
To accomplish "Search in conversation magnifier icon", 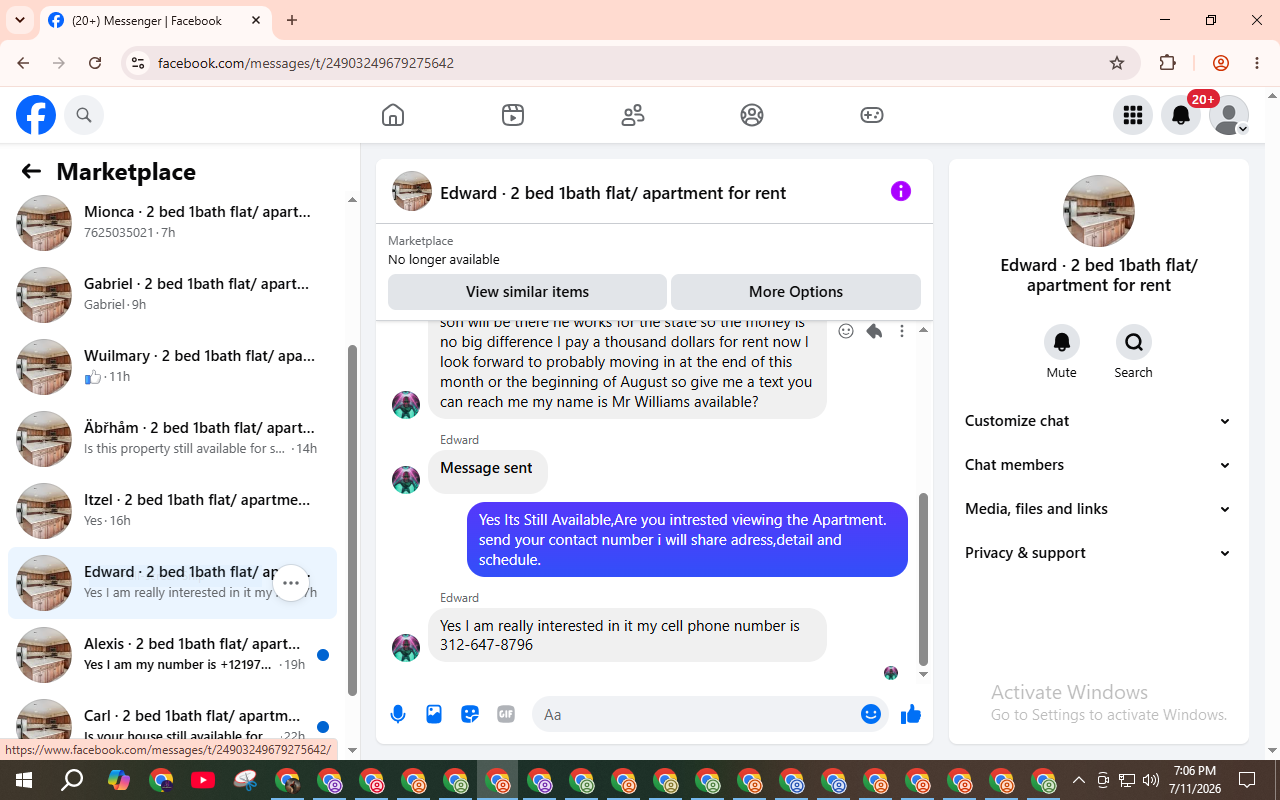I will coord(1134,342).
